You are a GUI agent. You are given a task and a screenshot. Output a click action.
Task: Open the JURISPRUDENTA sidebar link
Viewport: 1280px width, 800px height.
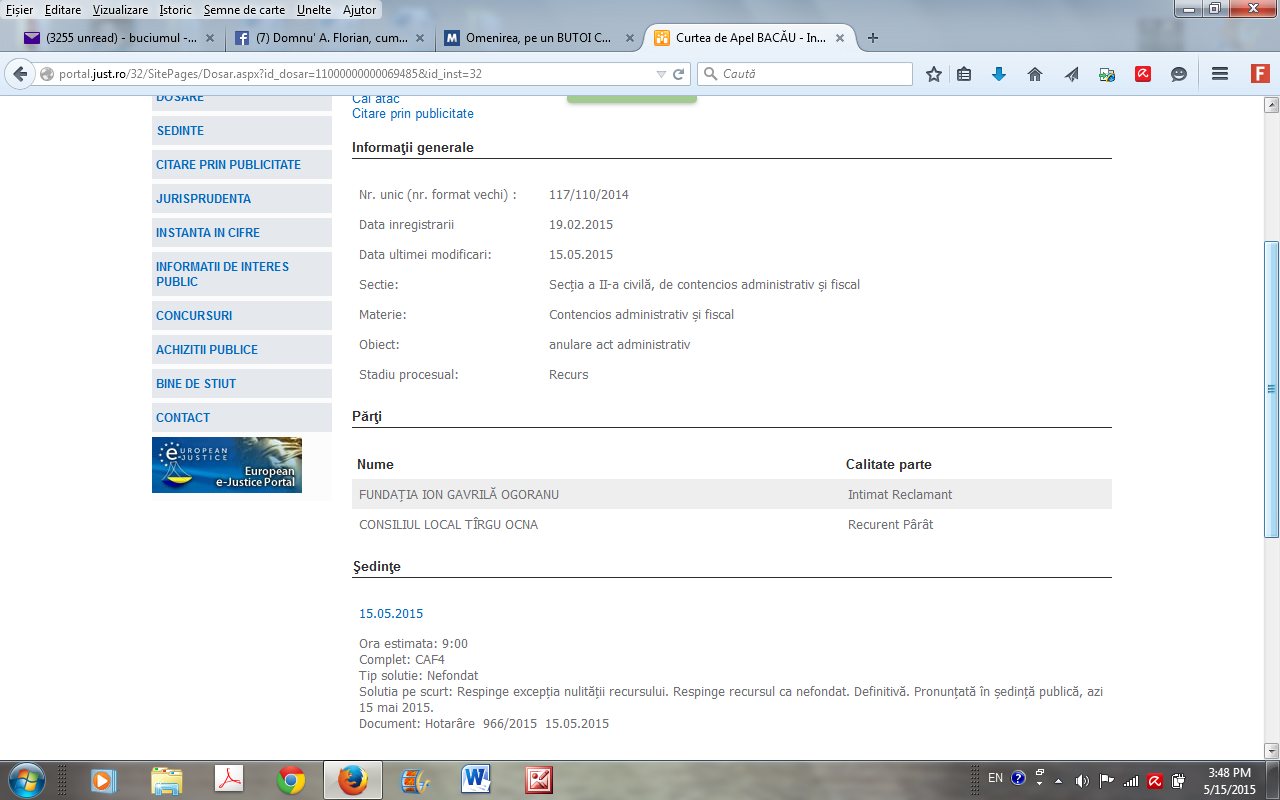tap(203, 198)
